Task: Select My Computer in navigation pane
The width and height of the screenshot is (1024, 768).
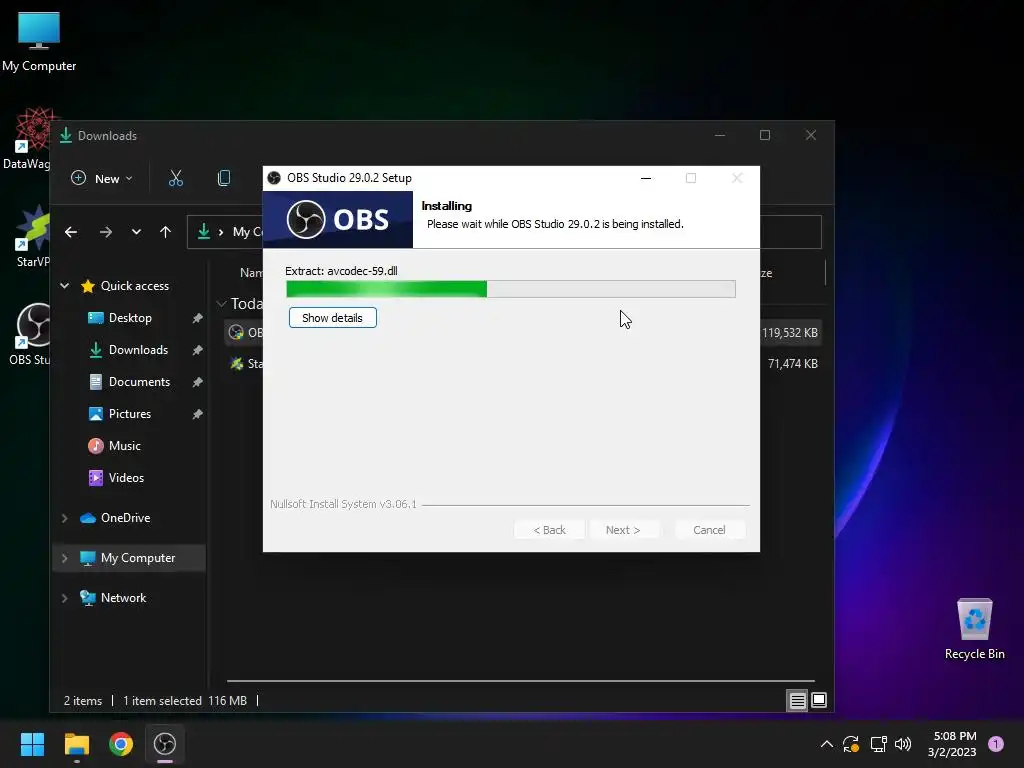Action: [138, 558]
